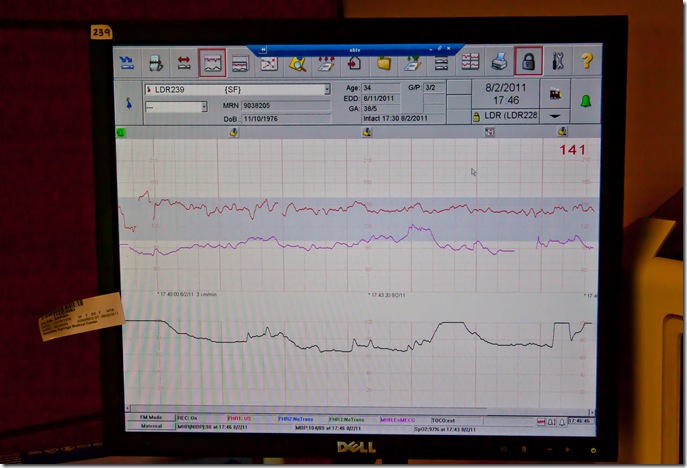Click the left arrow of the horizontal scrollbar
687x468 pixels.
[x=127, y=409]
